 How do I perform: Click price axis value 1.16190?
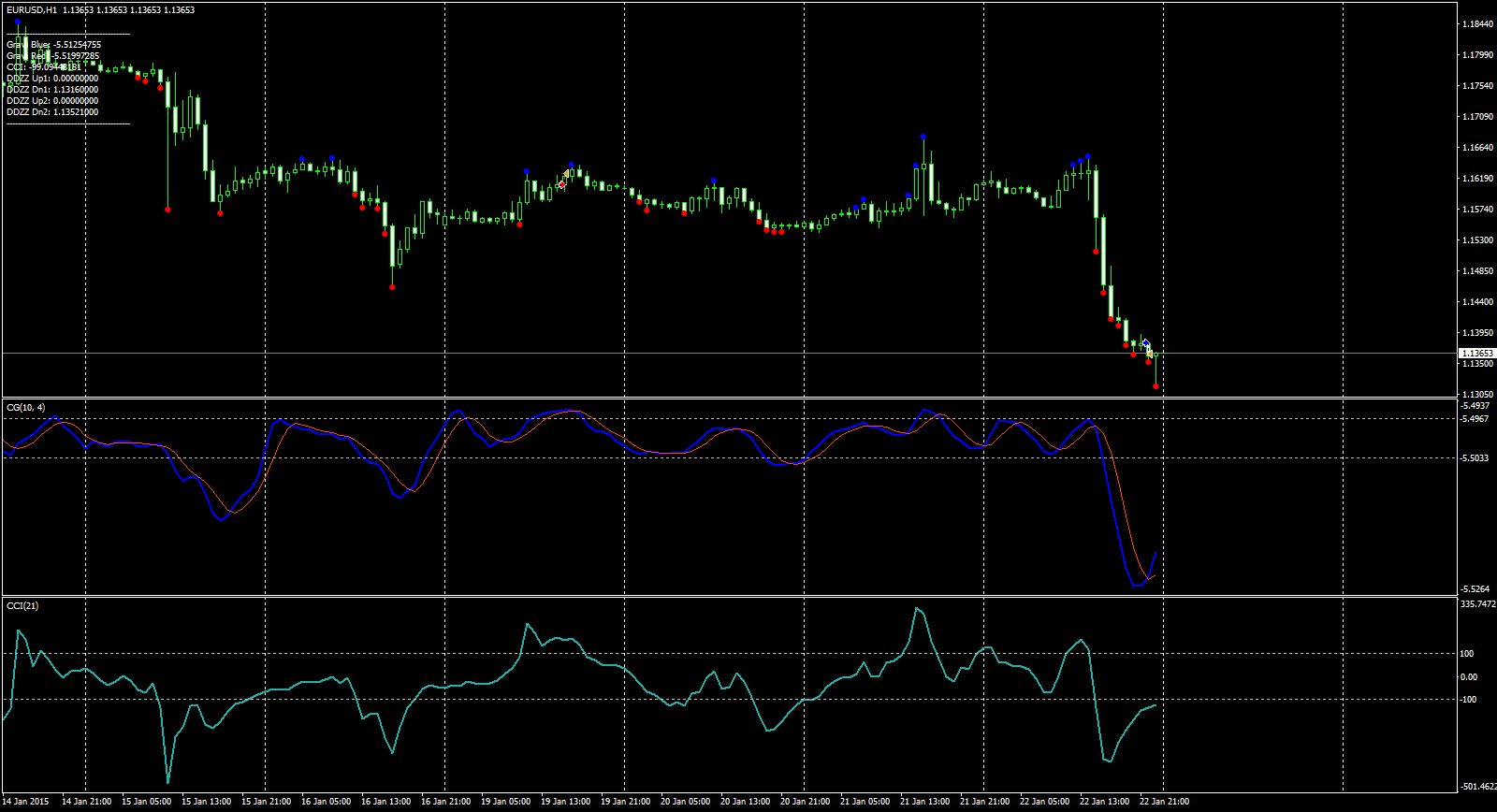pos(1477,179)
